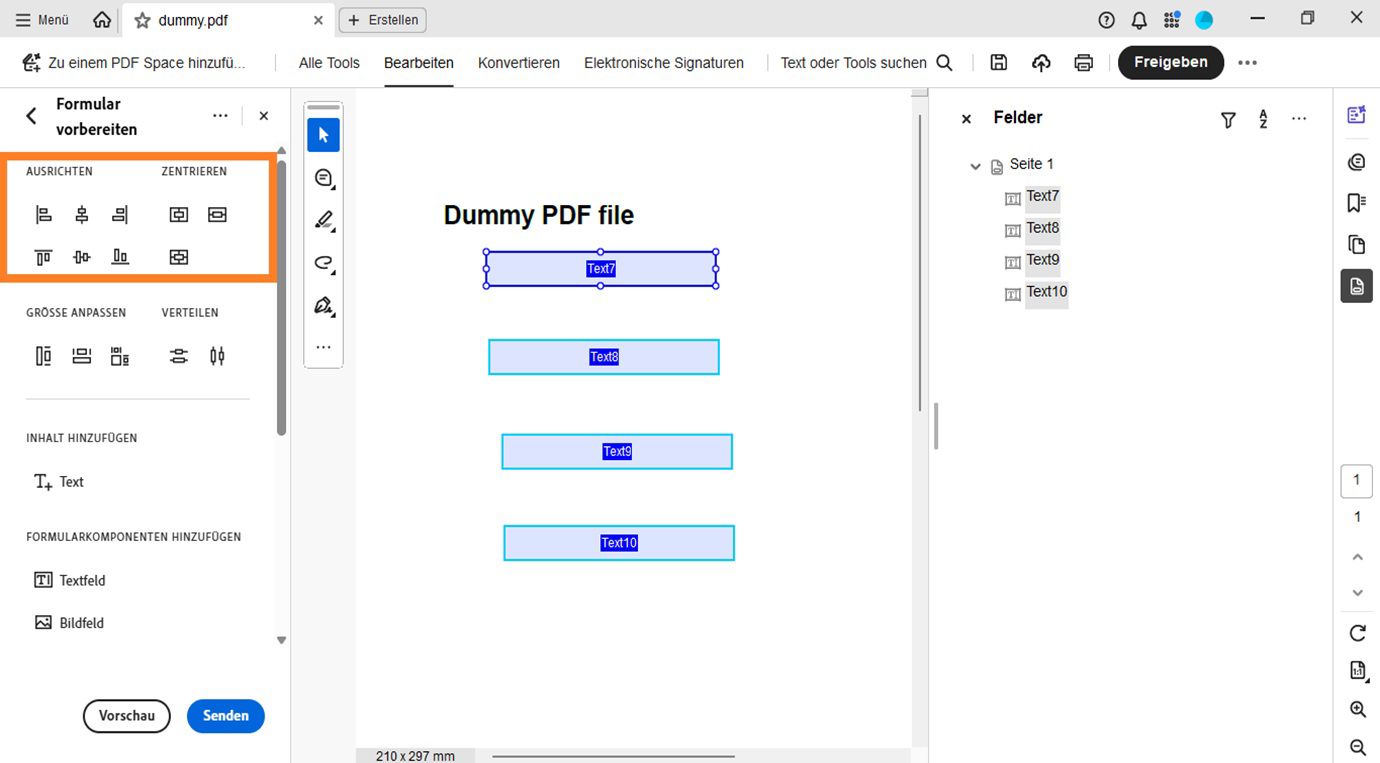Align selected fields to the left edge
Screen dimensions: 1380x763
[43, 214]
